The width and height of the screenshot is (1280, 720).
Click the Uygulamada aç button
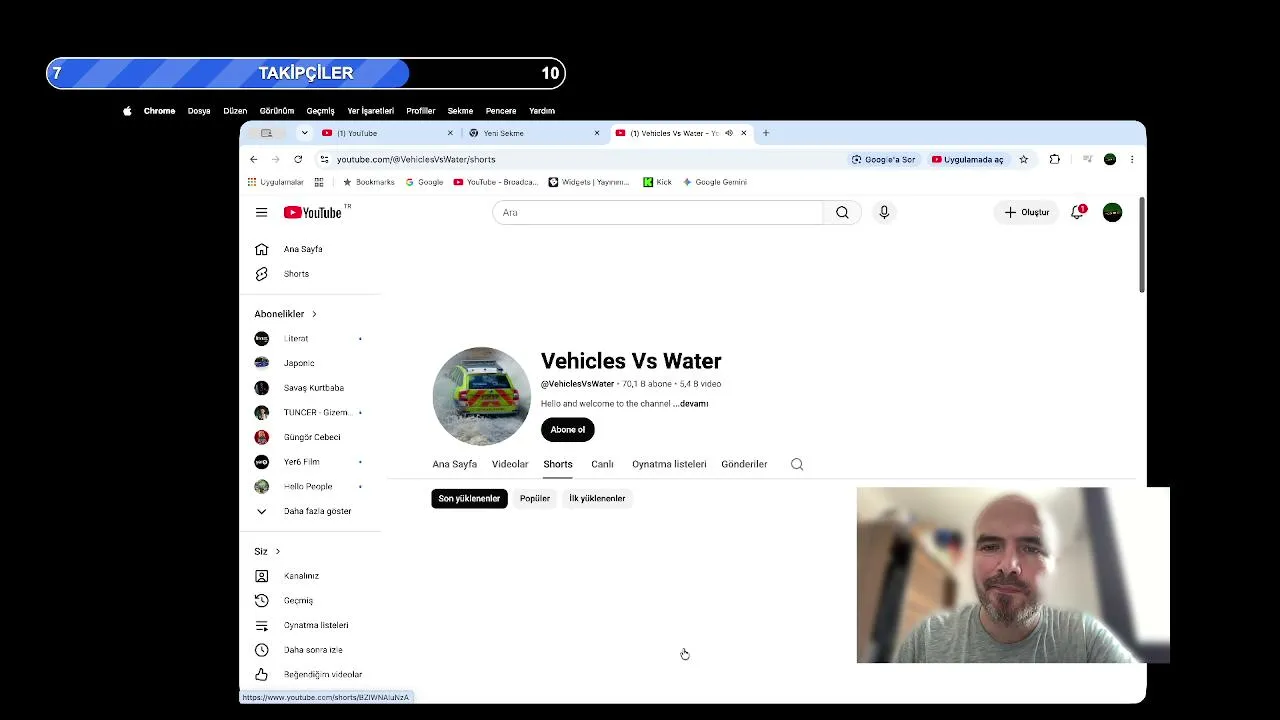(968, 159)
